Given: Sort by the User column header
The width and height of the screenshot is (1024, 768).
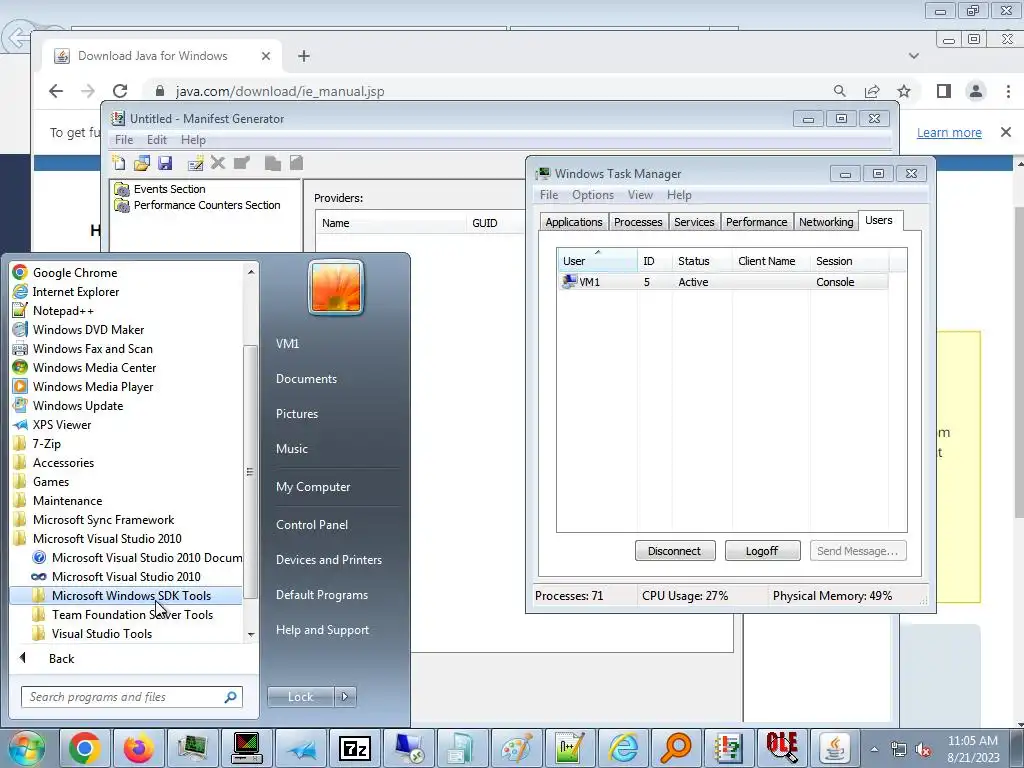Looking at the screenshot, I should [597, 261].
